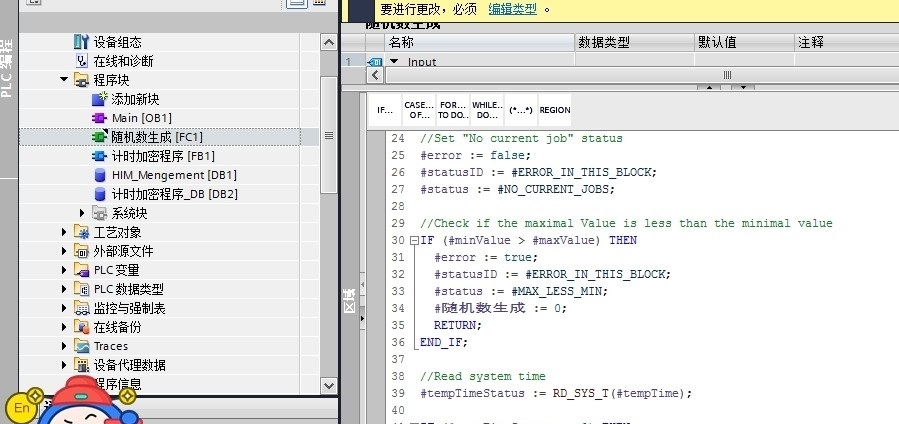The height and width of the screenshot is (424, 899).
Task: Click the 系统块 folder icon
Action: point(100,213)
